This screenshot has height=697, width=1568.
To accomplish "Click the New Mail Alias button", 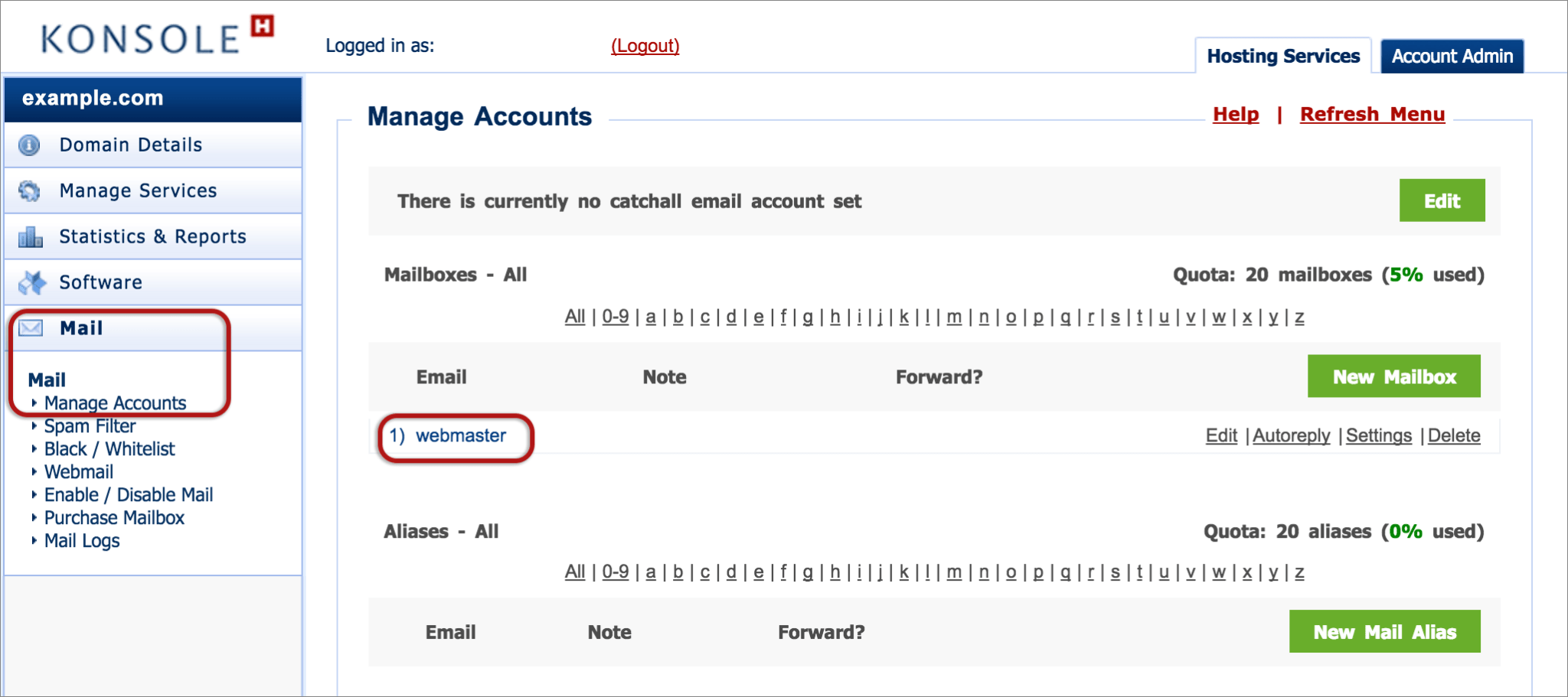I will tap(1384, 632).
